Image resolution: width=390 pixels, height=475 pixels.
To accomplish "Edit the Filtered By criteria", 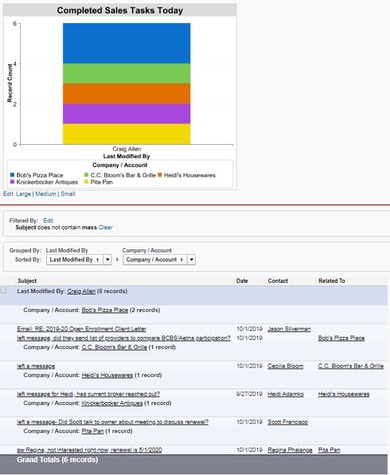I will point(48,220).
